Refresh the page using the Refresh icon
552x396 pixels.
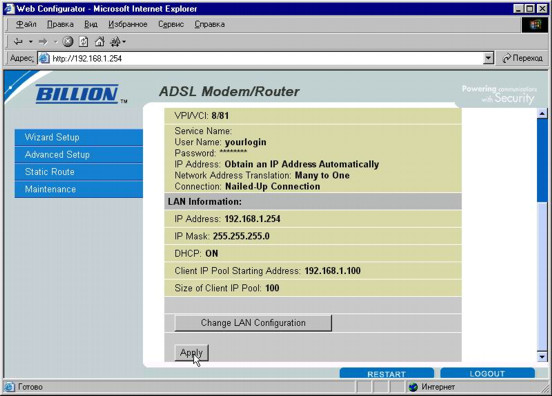click(x=83, y=42)
